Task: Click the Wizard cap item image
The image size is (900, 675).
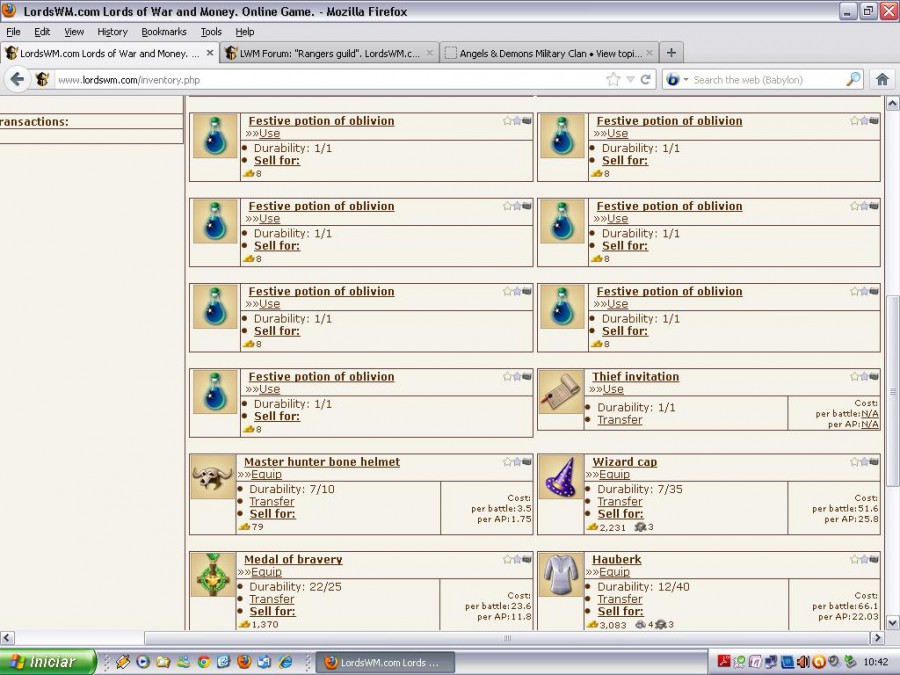Action: pyautogui.click(x=561, y=478)
